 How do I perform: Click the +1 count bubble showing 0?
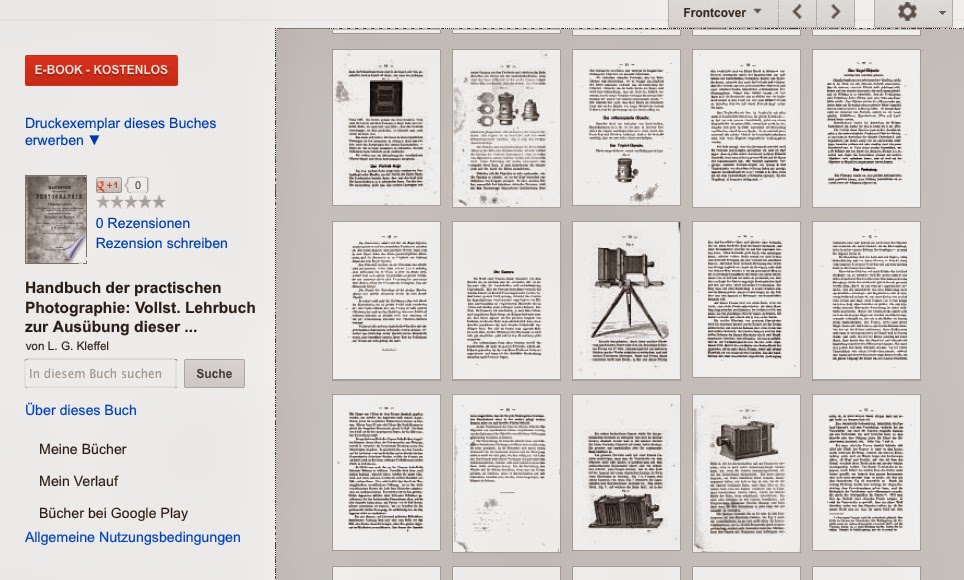(x=137, y=185)
